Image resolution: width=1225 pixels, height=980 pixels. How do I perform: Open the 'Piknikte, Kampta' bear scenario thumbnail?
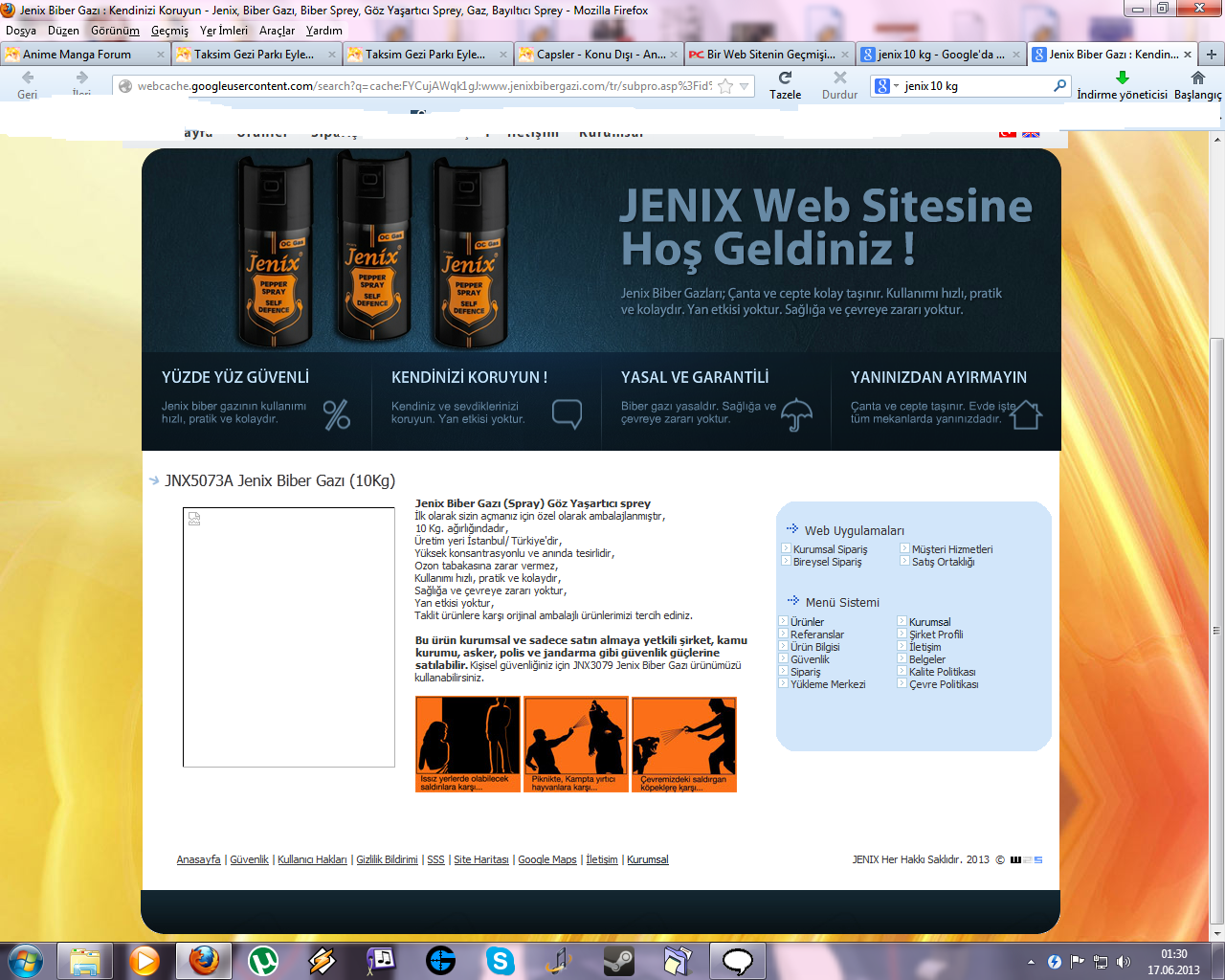coord(576,744)
